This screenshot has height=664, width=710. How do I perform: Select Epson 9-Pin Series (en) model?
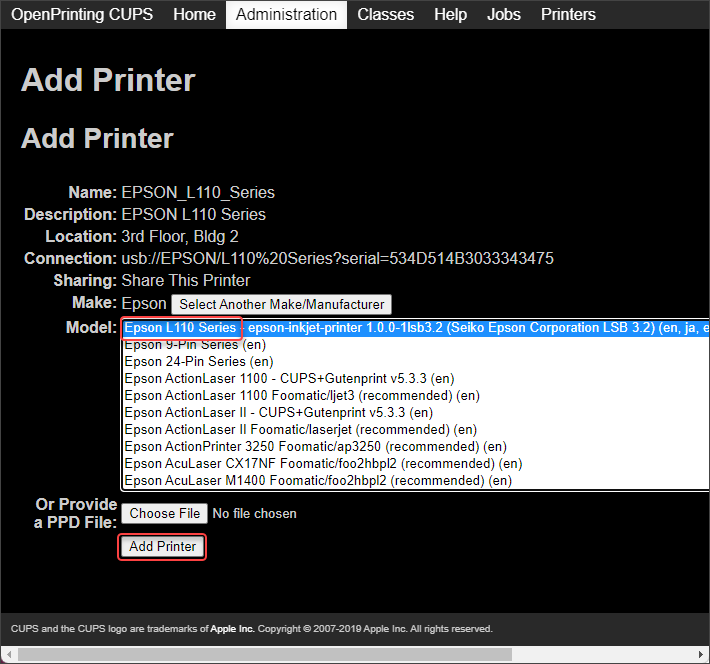click(416, 345)
